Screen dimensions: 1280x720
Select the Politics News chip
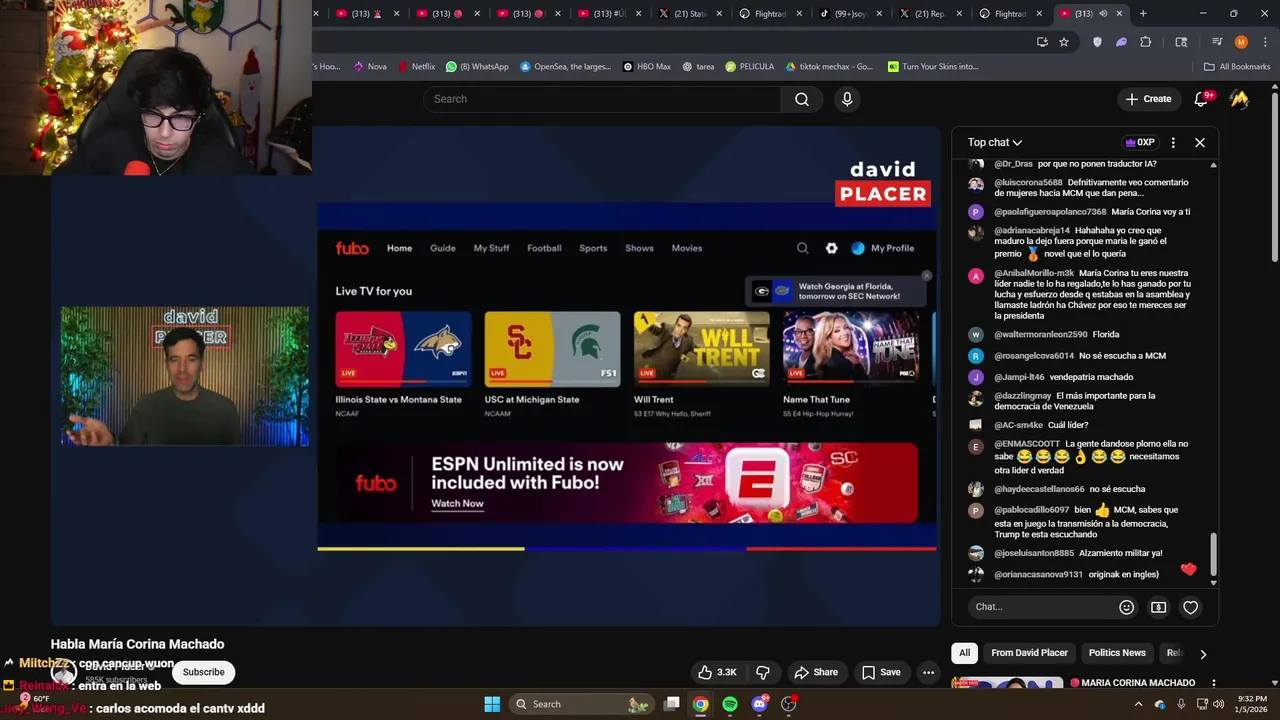click(x=1117, y=653)
